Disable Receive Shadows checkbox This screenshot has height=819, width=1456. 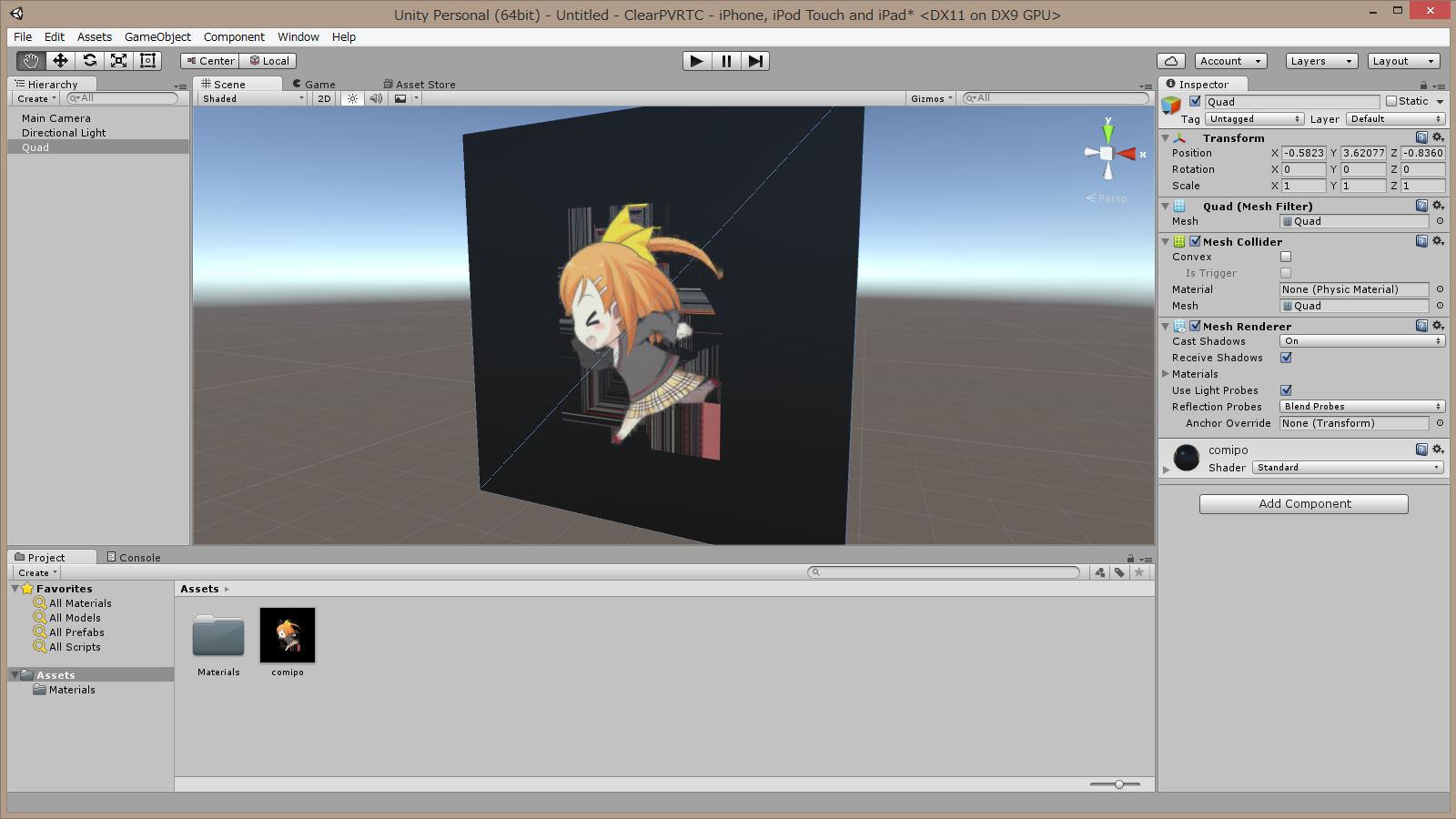point(1286,358)
